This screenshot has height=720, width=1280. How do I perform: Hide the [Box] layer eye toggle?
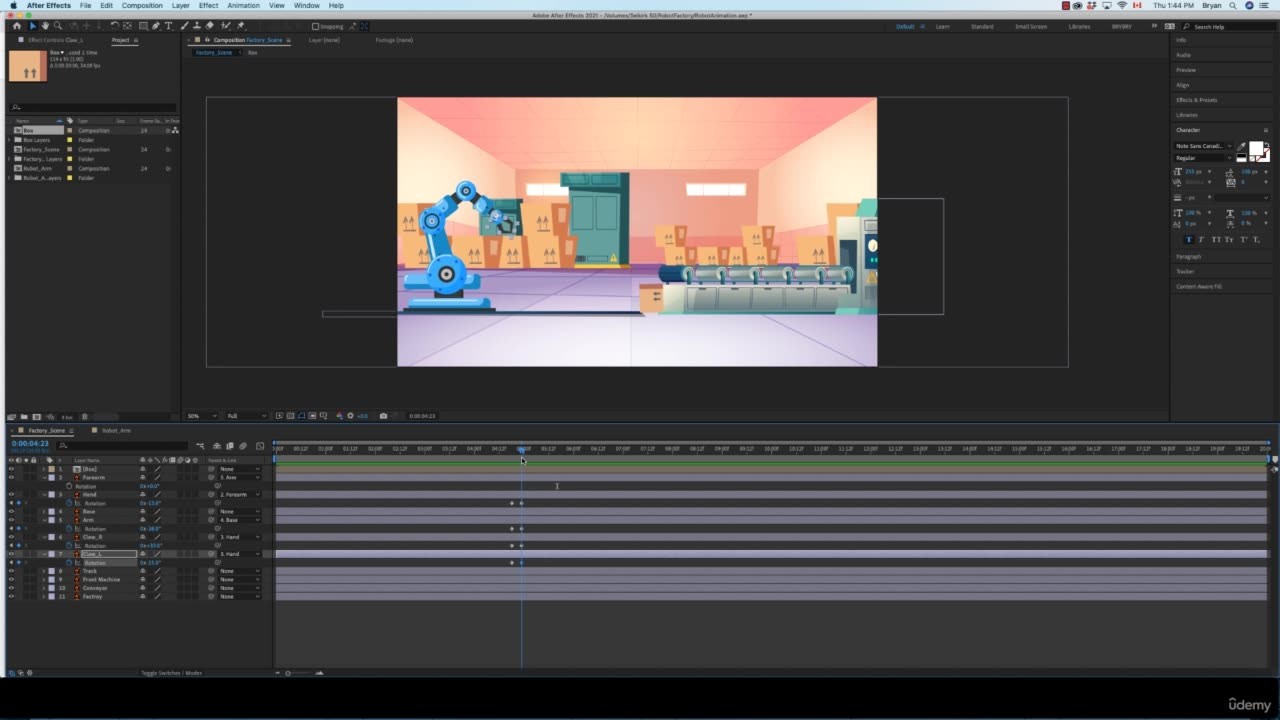(x=11, y=469)
